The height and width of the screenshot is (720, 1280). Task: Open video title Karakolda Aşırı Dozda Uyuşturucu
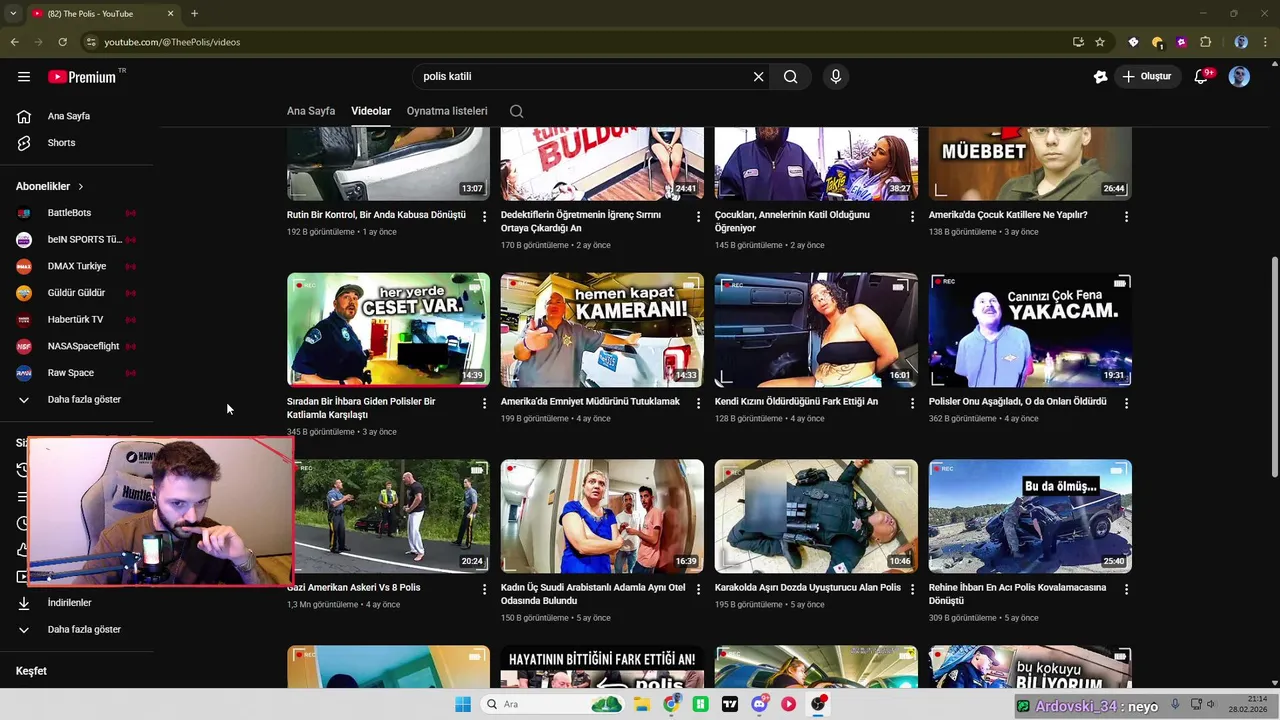point(807,588)
